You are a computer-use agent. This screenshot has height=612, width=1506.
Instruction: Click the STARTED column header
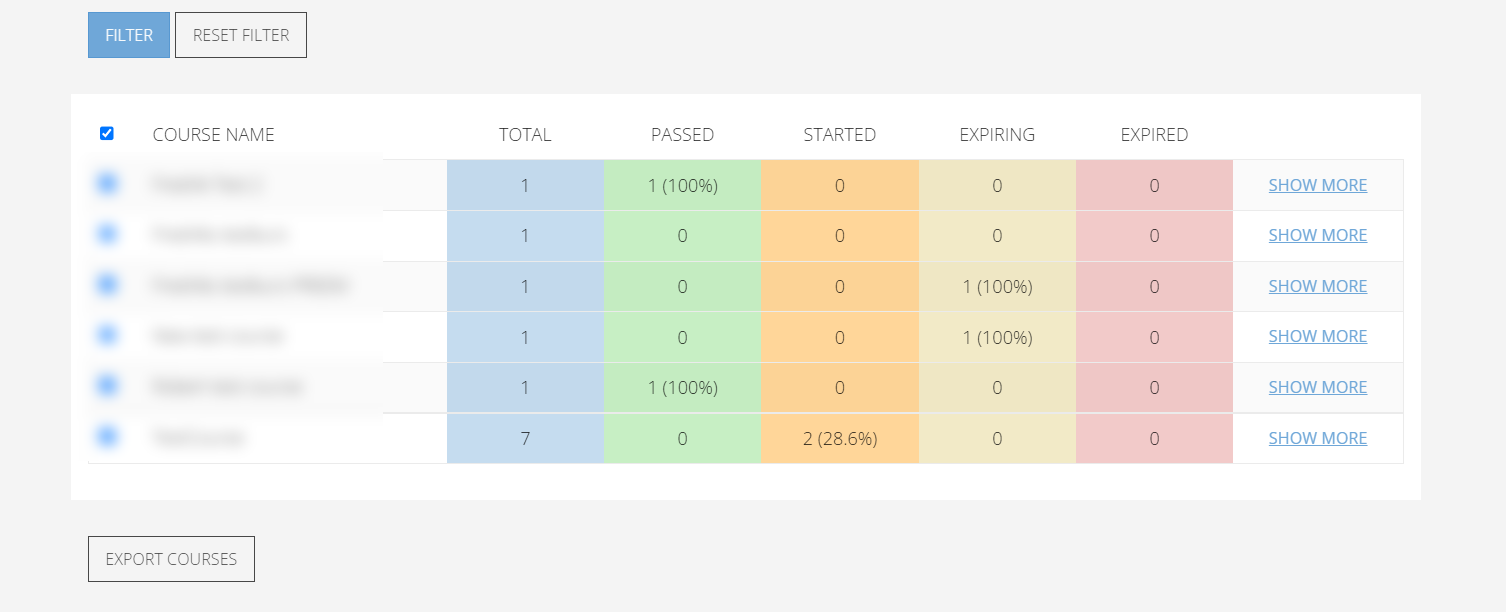tap(839, 135)
